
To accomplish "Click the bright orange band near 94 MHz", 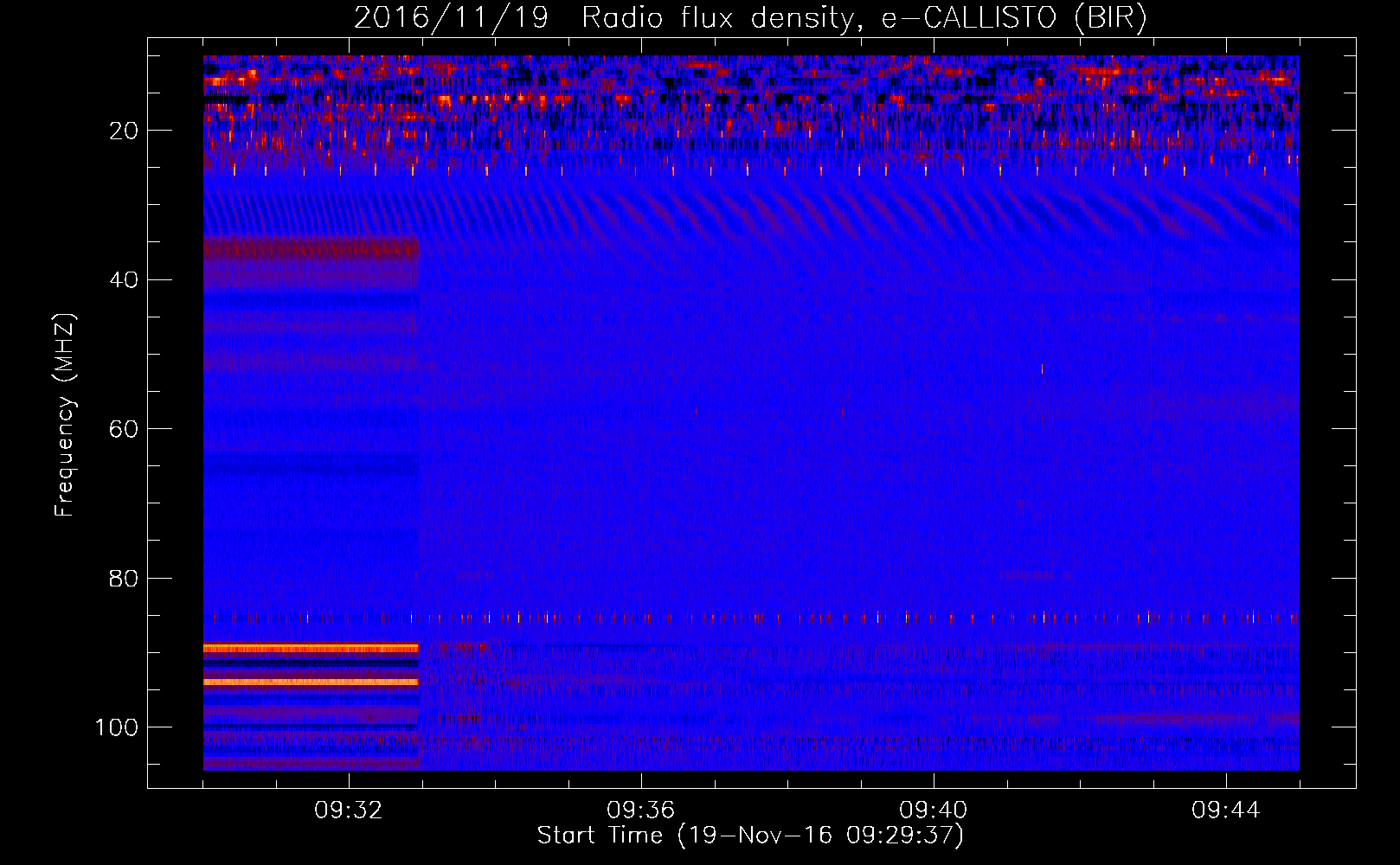I will [x=311, y=682].
